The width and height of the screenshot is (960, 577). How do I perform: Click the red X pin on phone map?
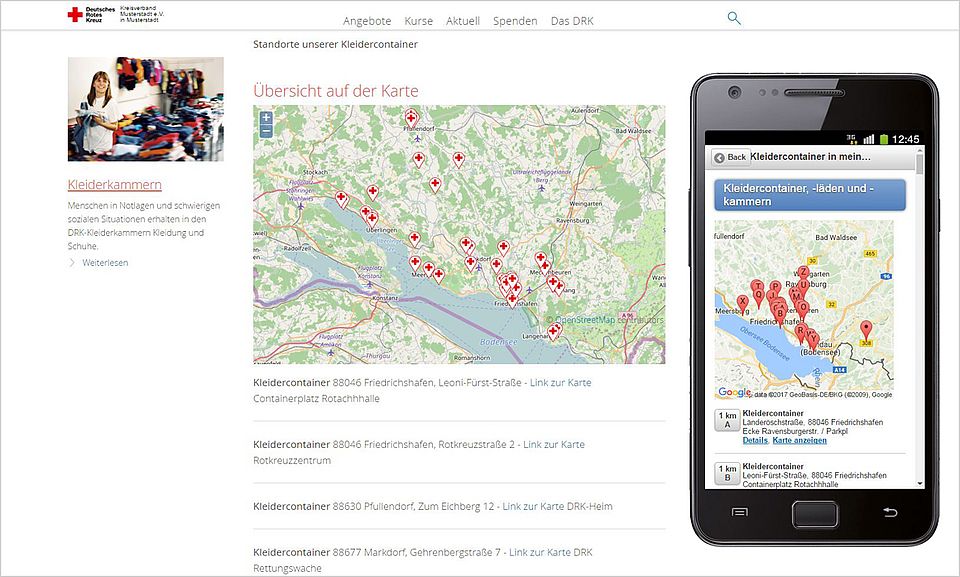point(742,302)
